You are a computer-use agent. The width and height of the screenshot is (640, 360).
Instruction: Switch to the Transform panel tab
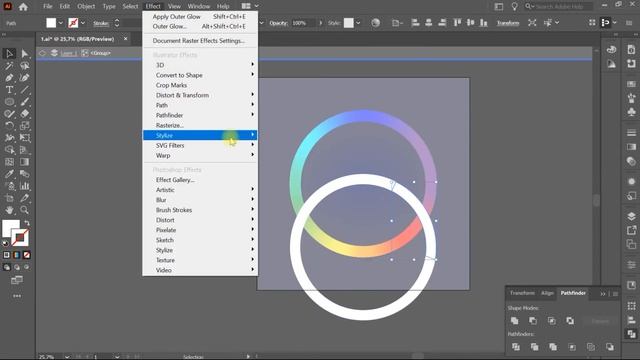(x=522, y=293)
